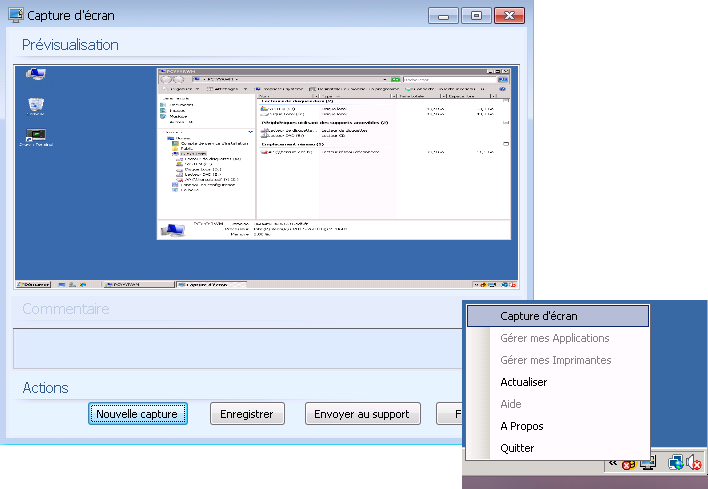
Task: Click the Capture d'écran title bar icon
Action: [16, 15]
